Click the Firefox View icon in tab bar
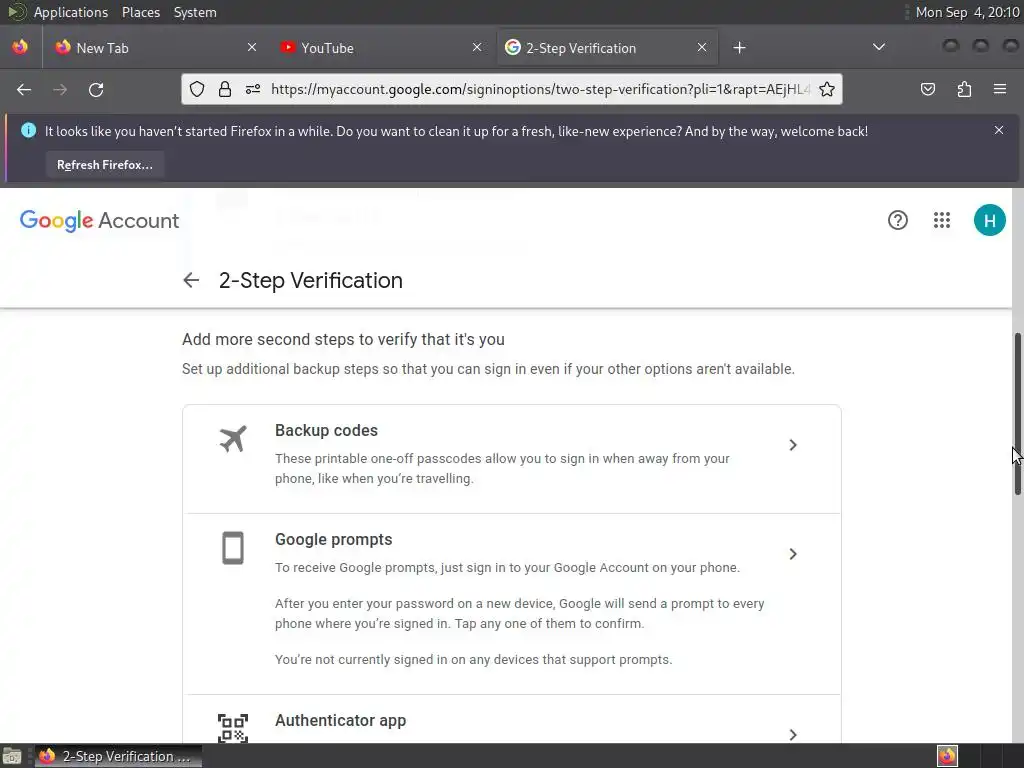 click(x=20, y=47)
